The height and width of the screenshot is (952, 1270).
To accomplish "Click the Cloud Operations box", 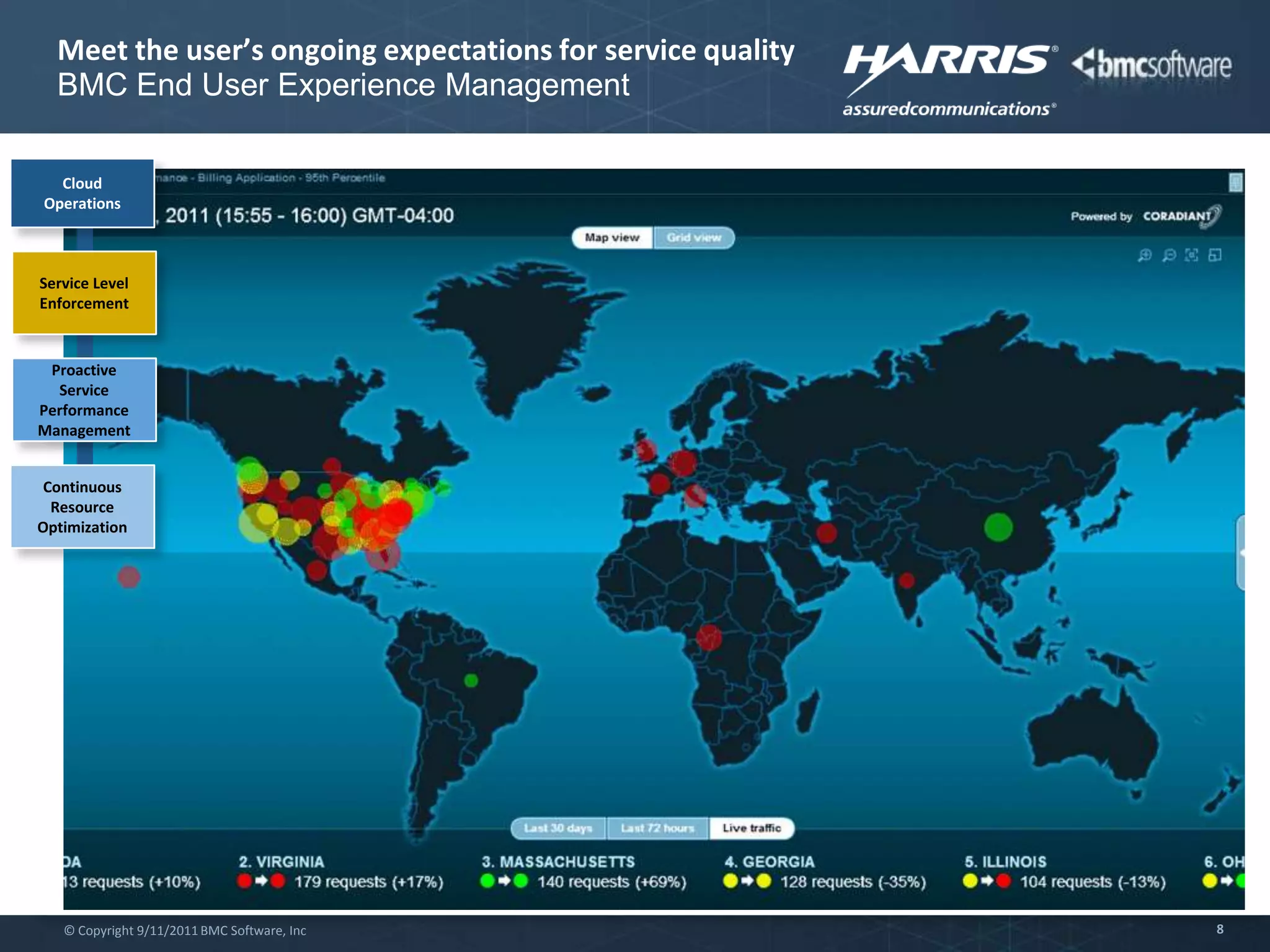I will pos(82,193).
